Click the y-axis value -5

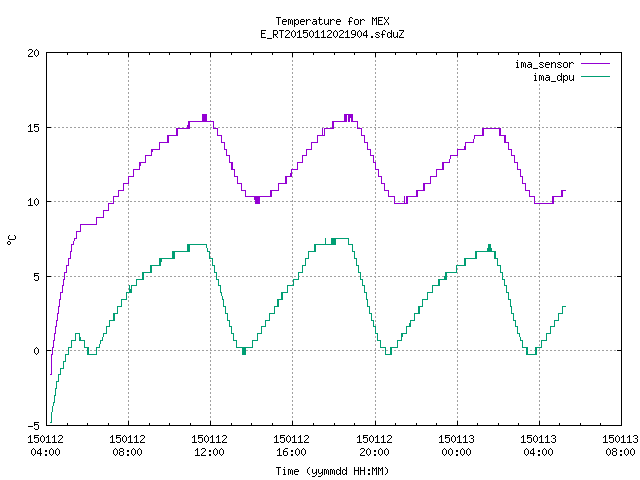pyautogui.click(x=34, y=426)
